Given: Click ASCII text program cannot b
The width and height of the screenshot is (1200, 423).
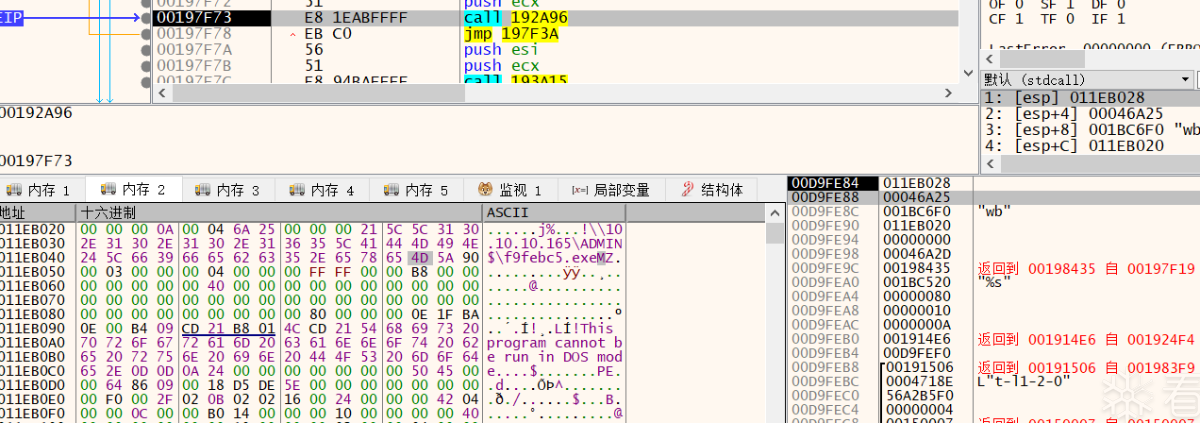Looking at the screenshot, I should (555, 342).
